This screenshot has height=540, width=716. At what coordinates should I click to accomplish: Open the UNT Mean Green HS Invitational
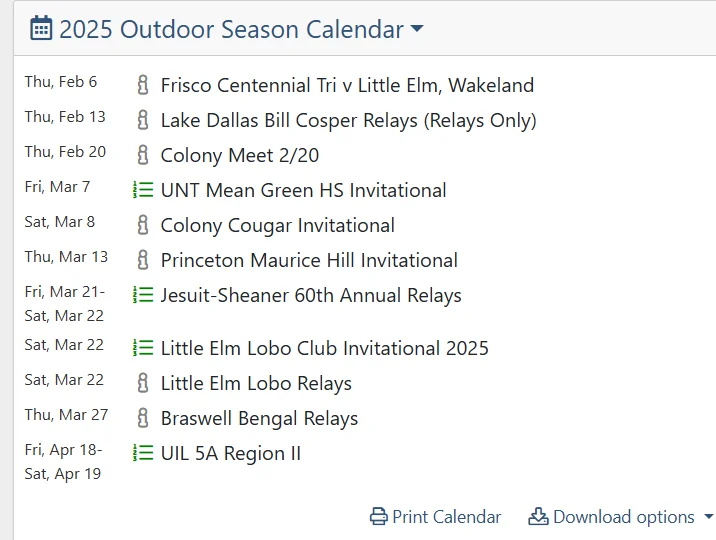click(x=303, y=190)
